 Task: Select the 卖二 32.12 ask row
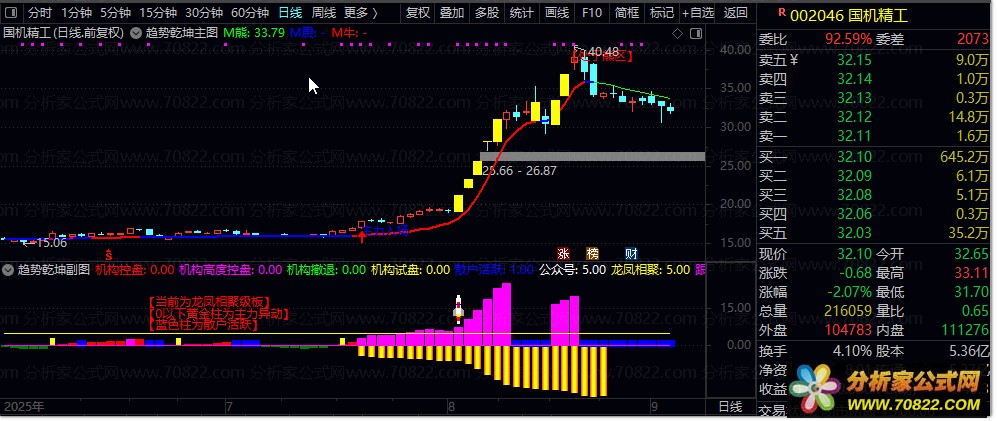pyautogui.click(x=875, y=117)
